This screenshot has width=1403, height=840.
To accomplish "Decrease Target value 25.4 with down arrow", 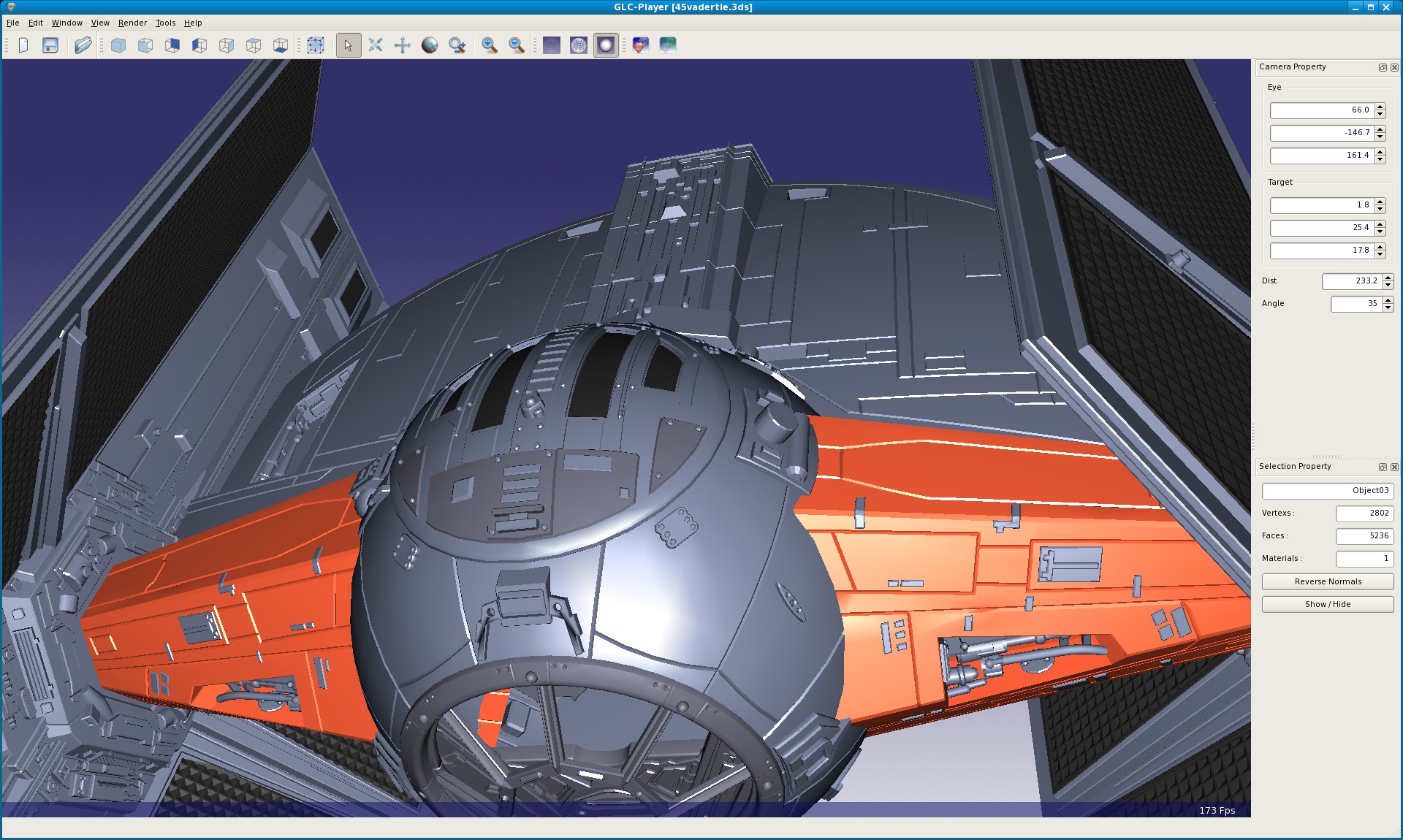I will point(1380,232).
